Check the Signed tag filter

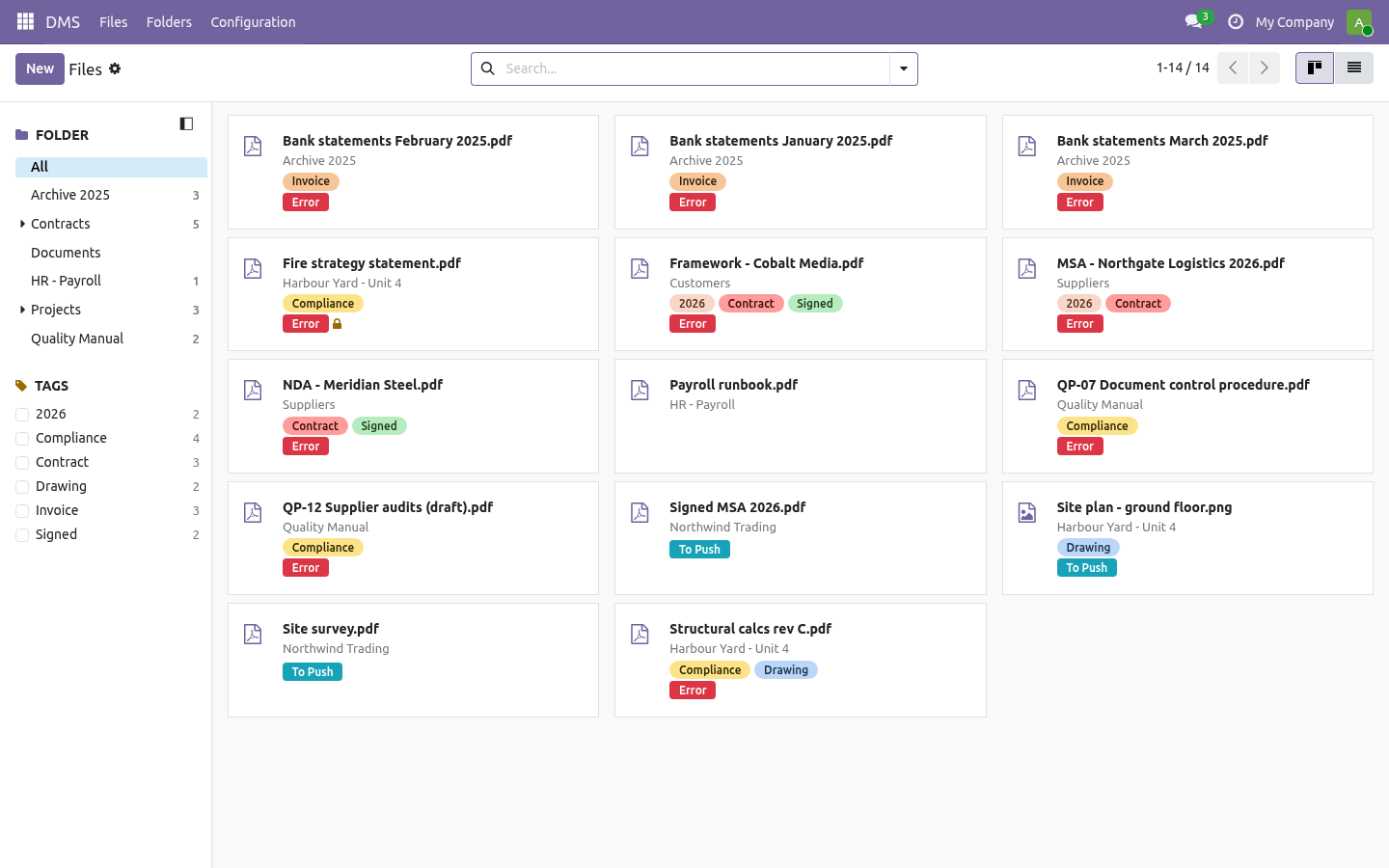[22, 535]
